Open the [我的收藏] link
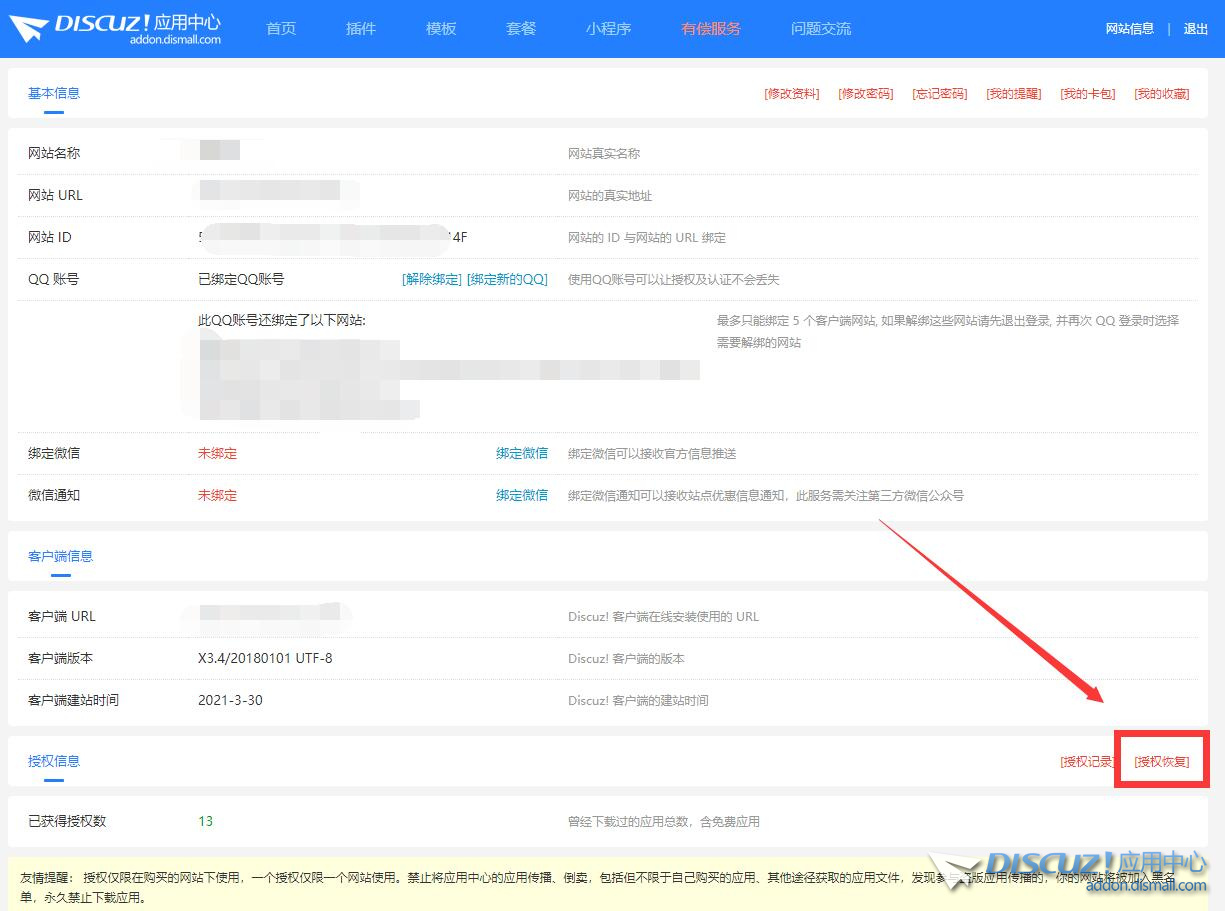1225x911 pixels. (1162, 94)
